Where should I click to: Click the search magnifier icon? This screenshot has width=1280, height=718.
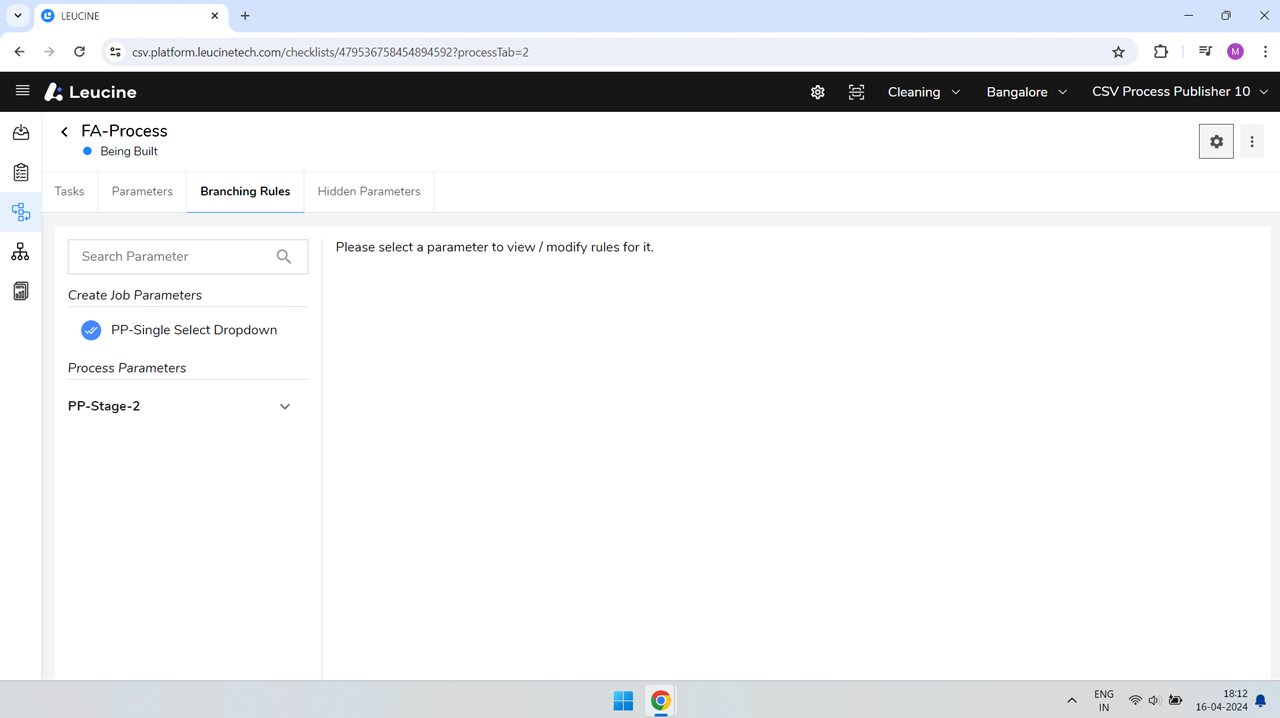284,257
